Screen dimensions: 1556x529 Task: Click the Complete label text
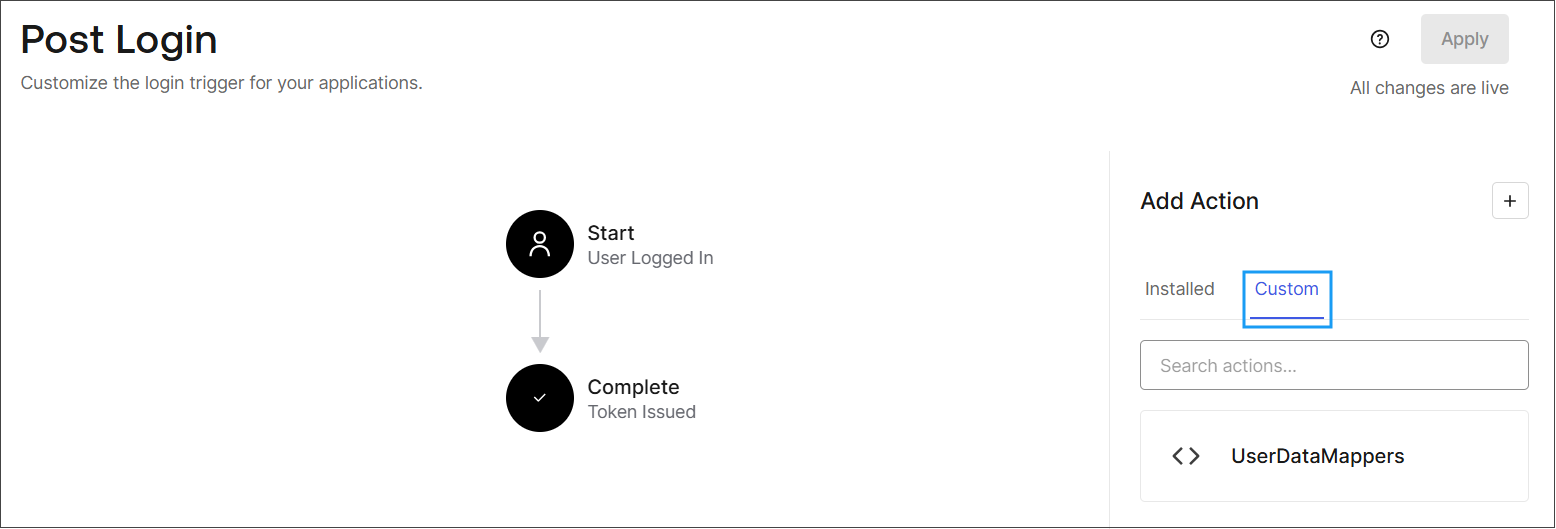[633, 387]
